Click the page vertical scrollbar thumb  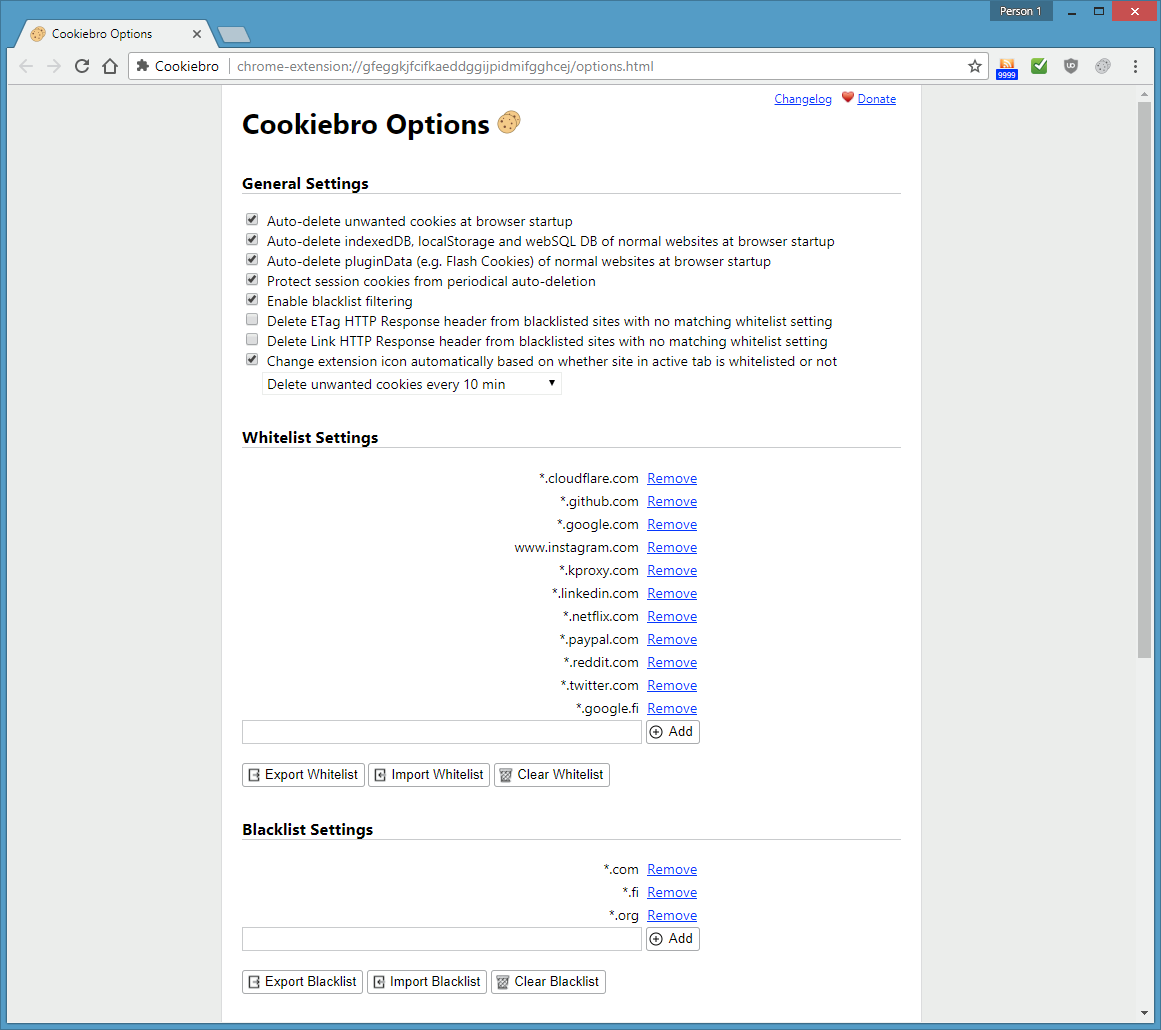pos(1144,379)
